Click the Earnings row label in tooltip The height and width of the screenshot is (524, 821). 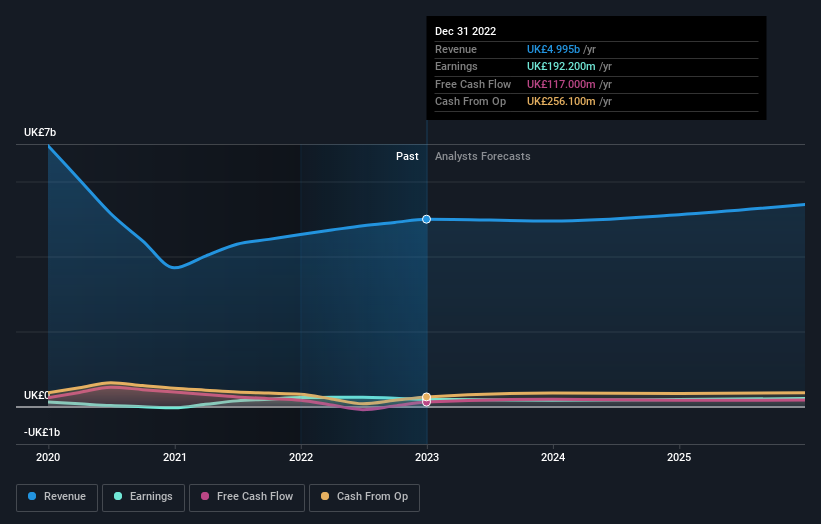coord(456,66)
